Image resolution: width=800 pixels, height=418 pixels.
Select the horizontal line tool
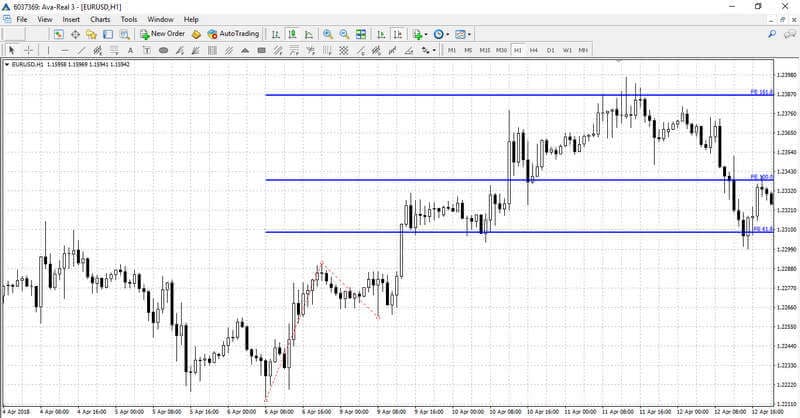[64, 50]
